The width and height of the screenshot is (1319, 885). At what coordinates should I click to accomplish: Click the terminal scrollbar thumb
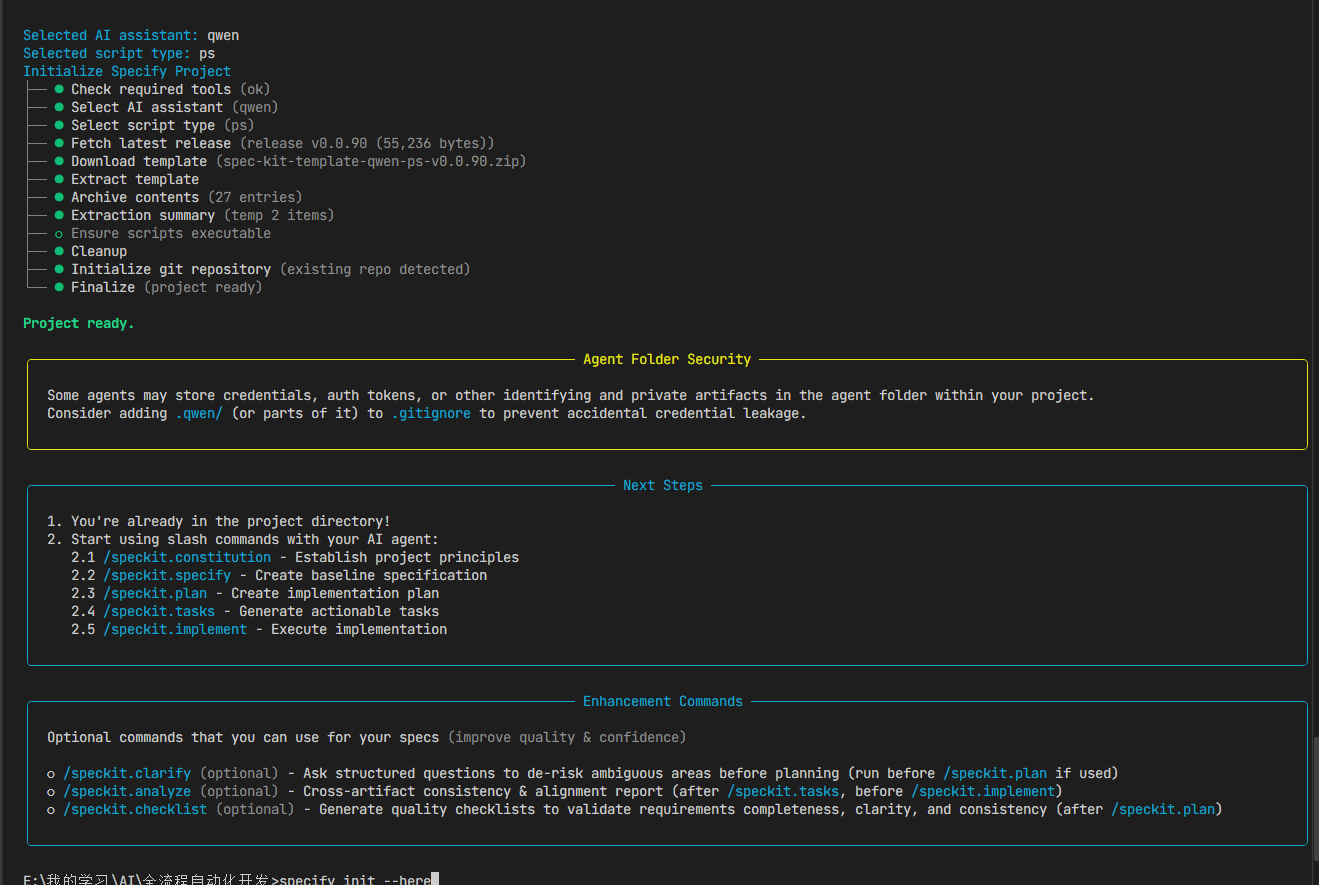point(1314,790)
